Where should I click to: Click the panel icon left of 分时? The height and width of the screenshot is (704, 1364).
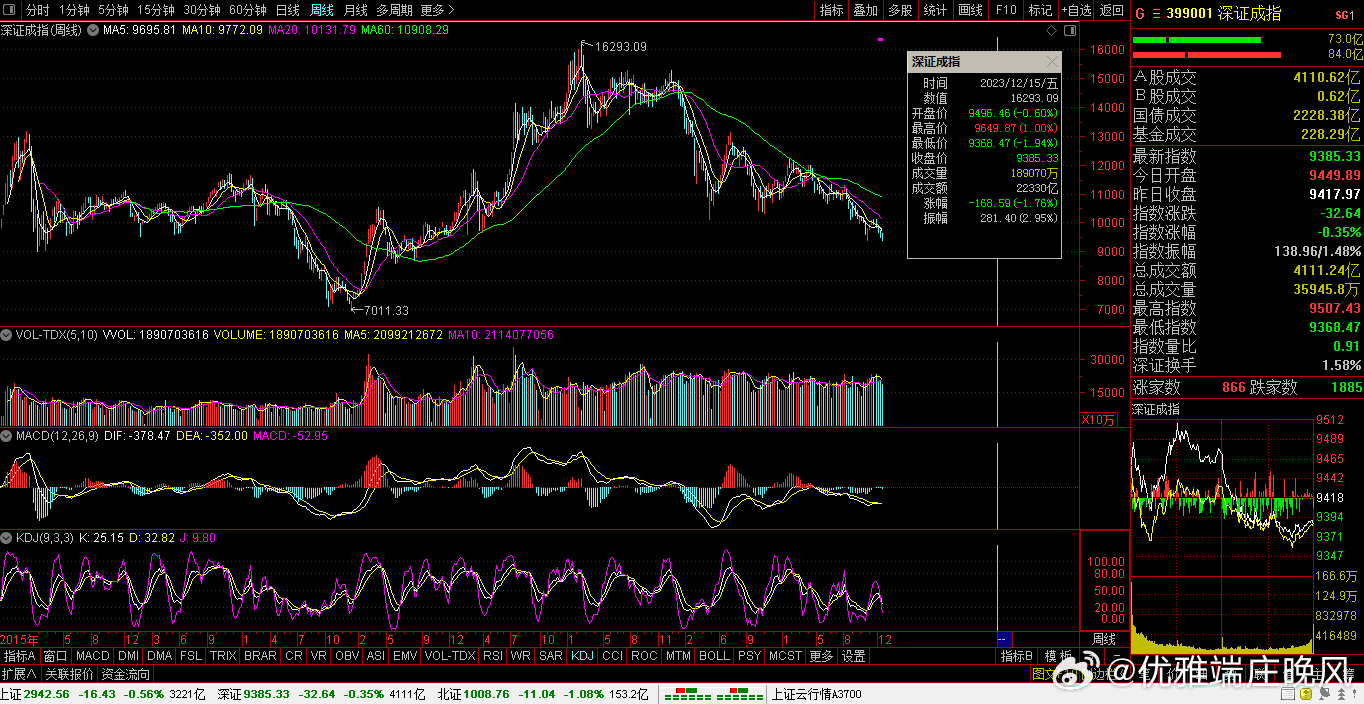pos(9,10)
